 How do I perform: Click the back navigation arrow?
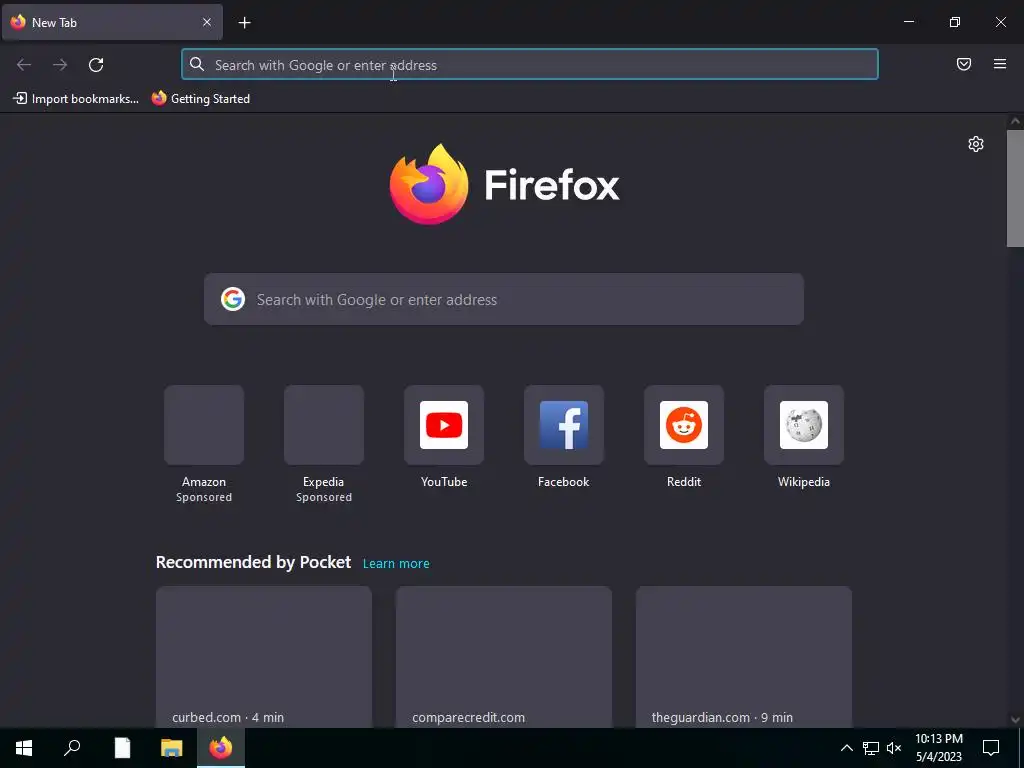pos(24,65)
